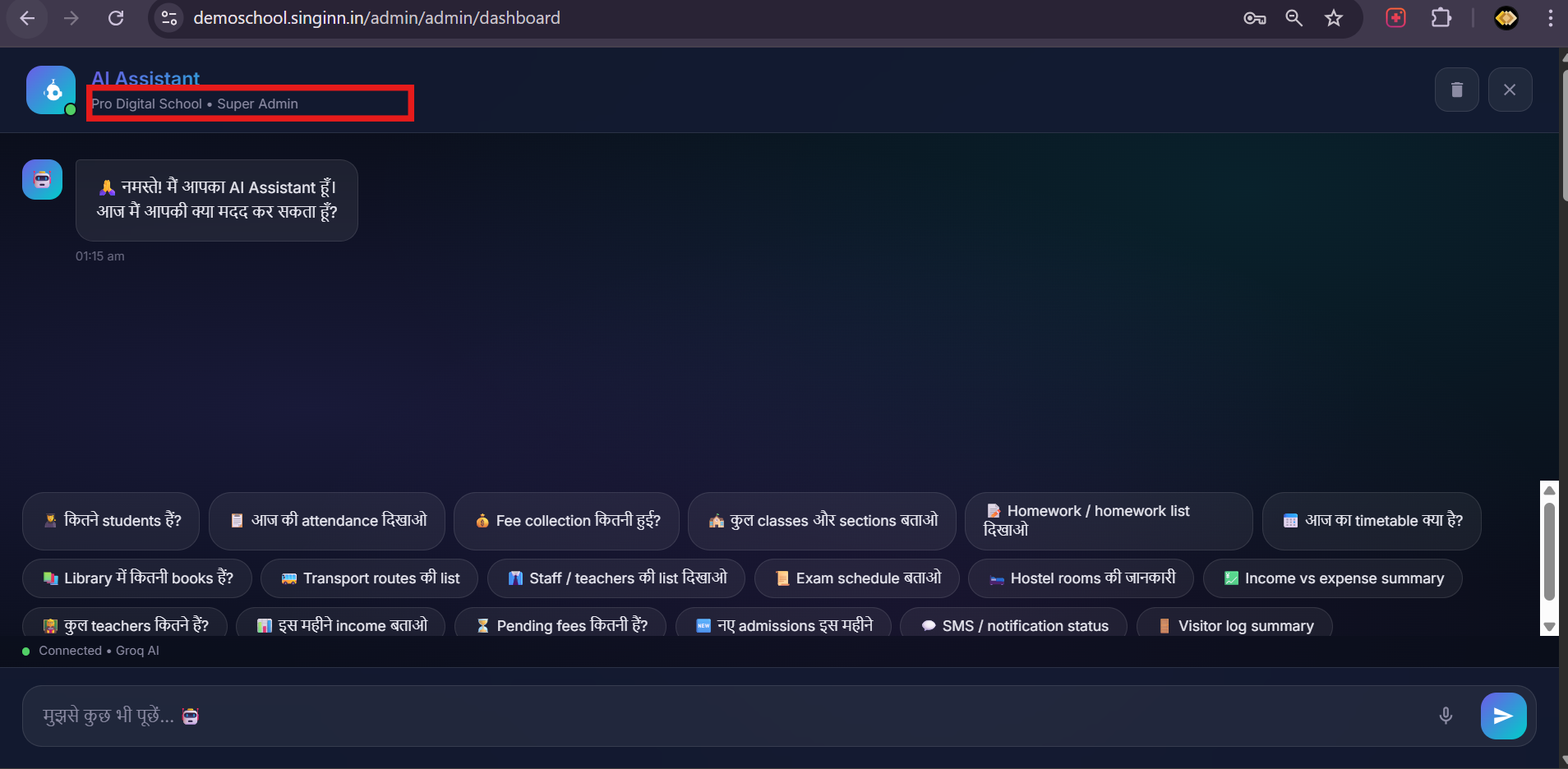This screenshot has height=769, width=1568.
Task: Click the trash icon to clear chat
Action: coord(1456,90)
